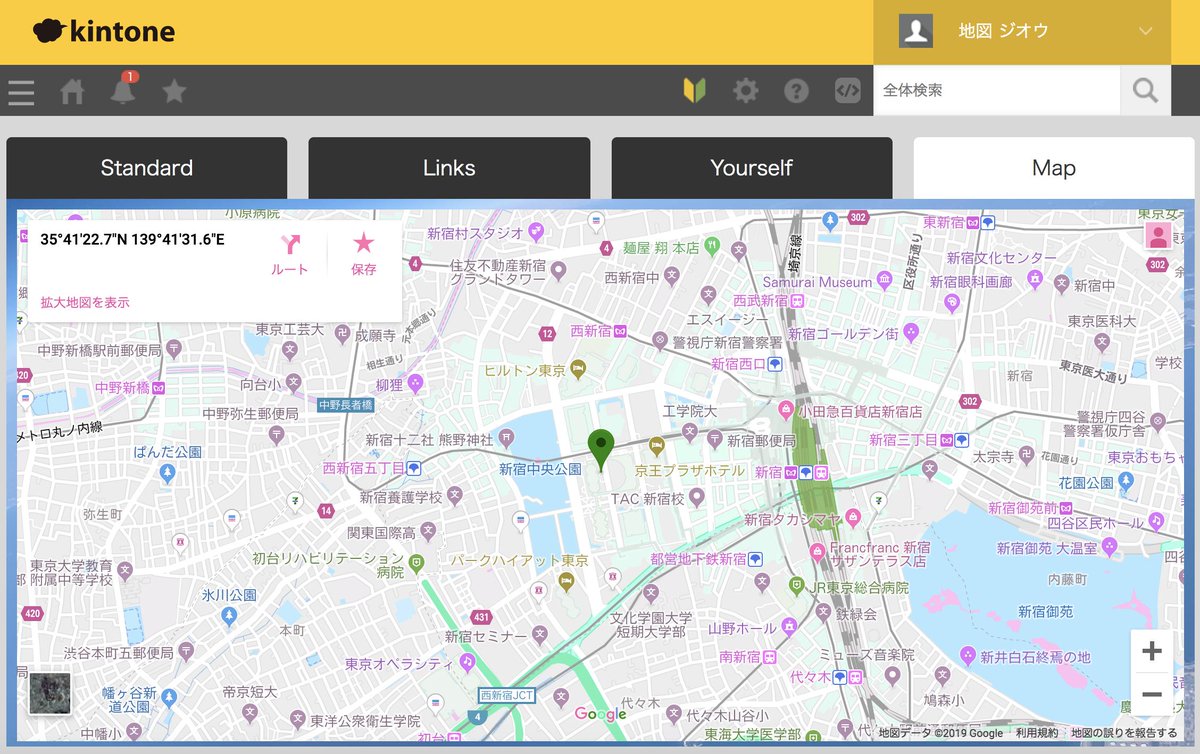The image size is (1200, 754).
Task: Click the 新井白石終焉の地 marker
Action: pyautogui.click(x=967, y=655)
